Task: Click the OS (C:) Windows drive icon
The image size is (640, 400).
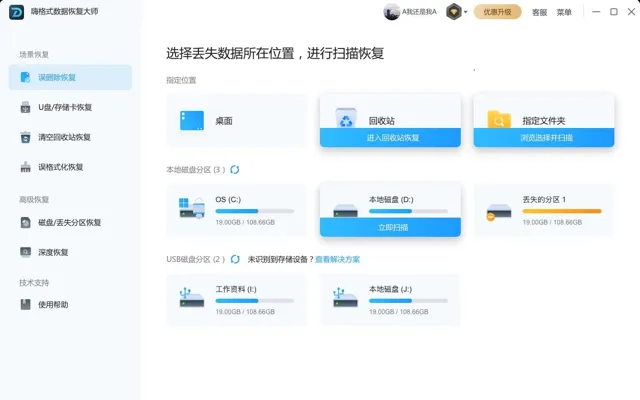Action: tap(192, 208)
